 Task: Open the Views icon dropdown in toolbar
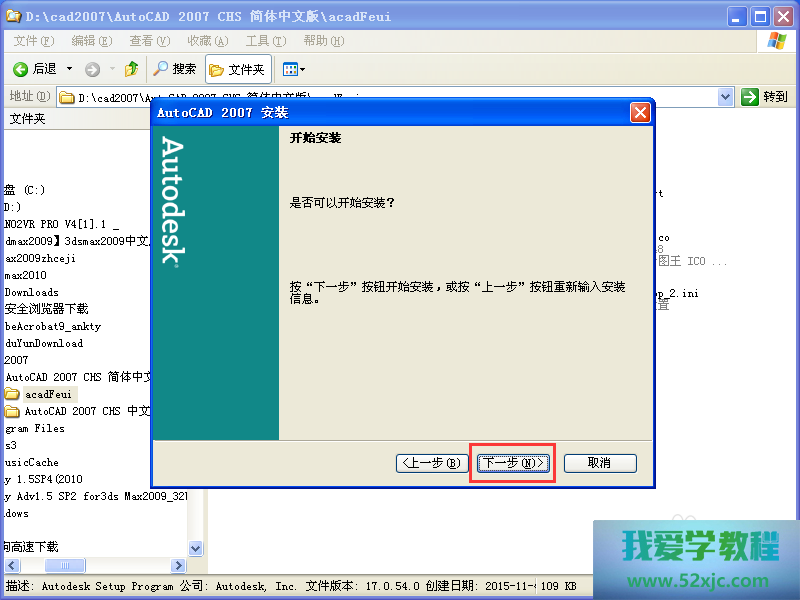[293, 69]
